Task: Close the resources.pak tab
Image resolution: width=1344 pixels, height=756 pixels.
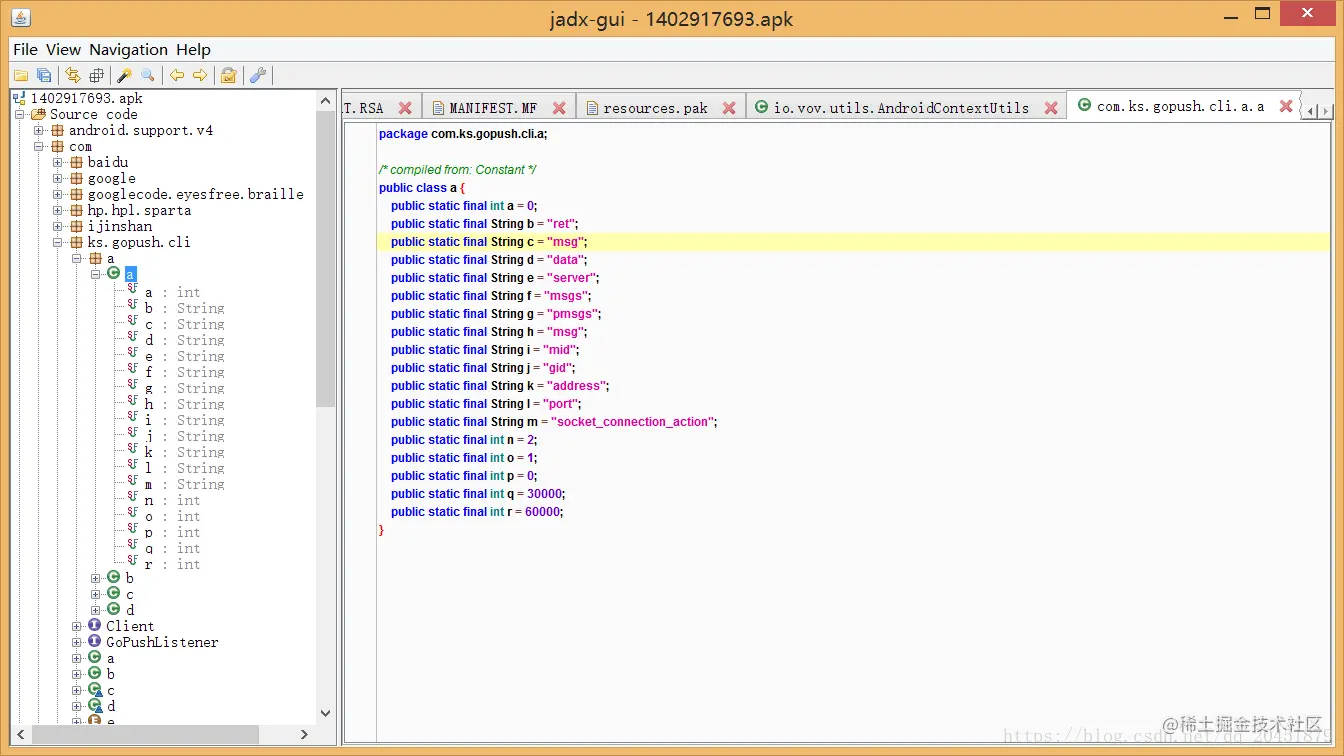Action: [729, 108]
